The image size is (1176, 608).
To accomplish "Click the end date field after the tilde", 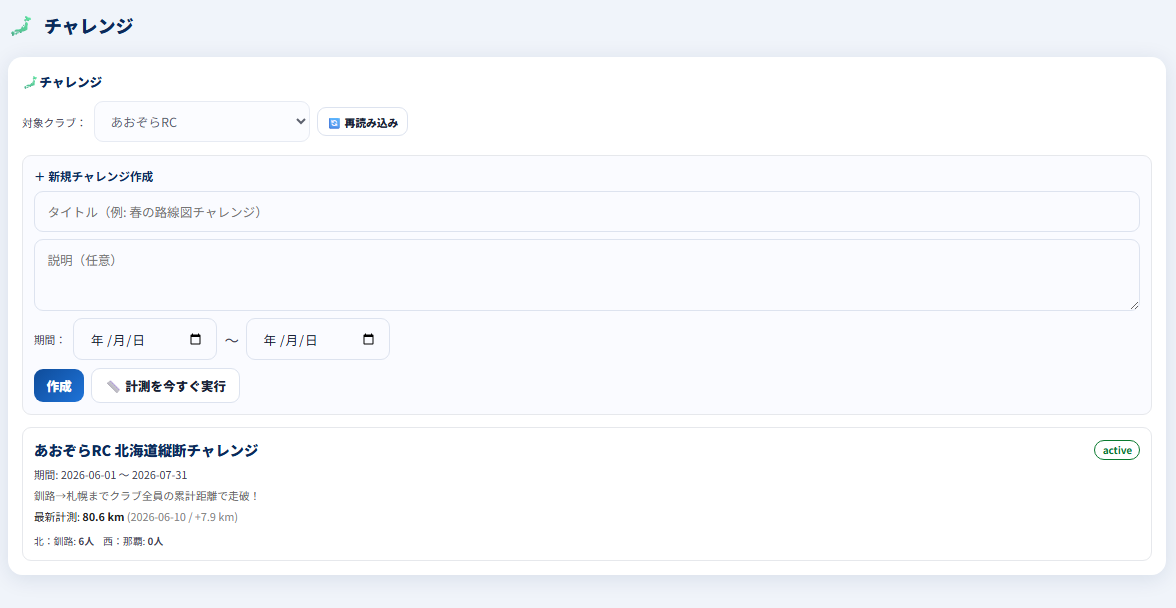I will pos(318,340).
